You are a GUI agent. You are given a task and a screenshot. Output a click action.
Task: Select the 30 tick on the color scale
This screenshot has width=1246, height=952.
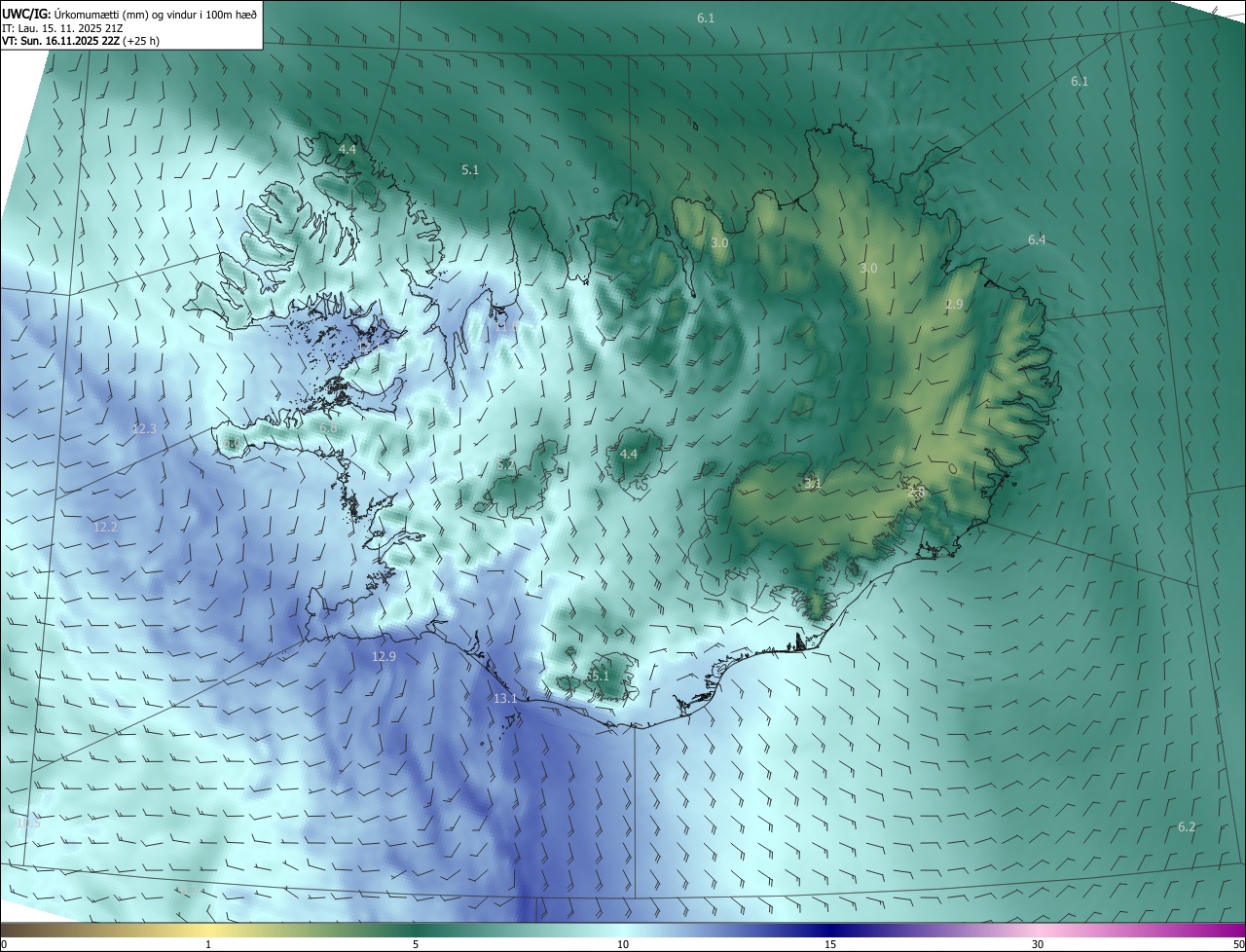tap(1038, 945)
